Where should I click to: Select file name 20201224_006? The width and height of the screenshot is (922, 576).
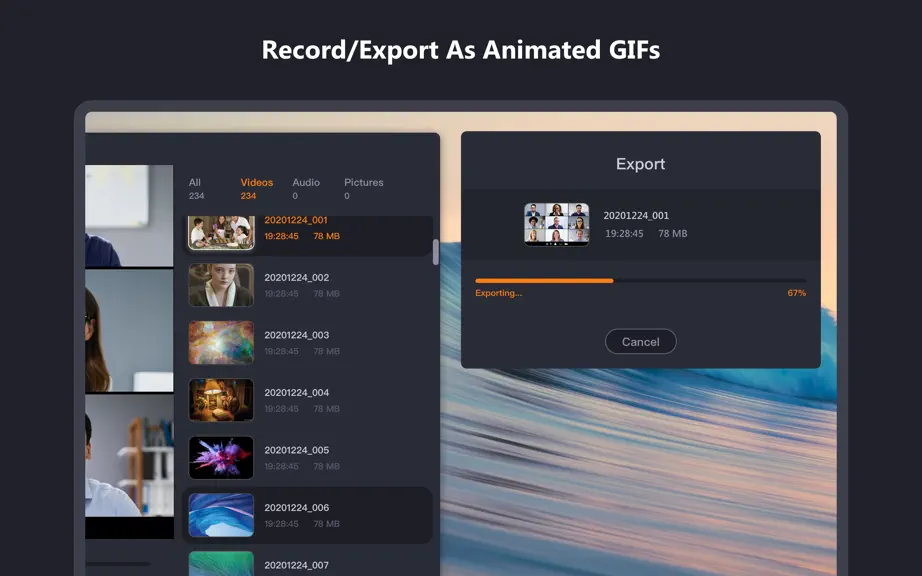296,508
